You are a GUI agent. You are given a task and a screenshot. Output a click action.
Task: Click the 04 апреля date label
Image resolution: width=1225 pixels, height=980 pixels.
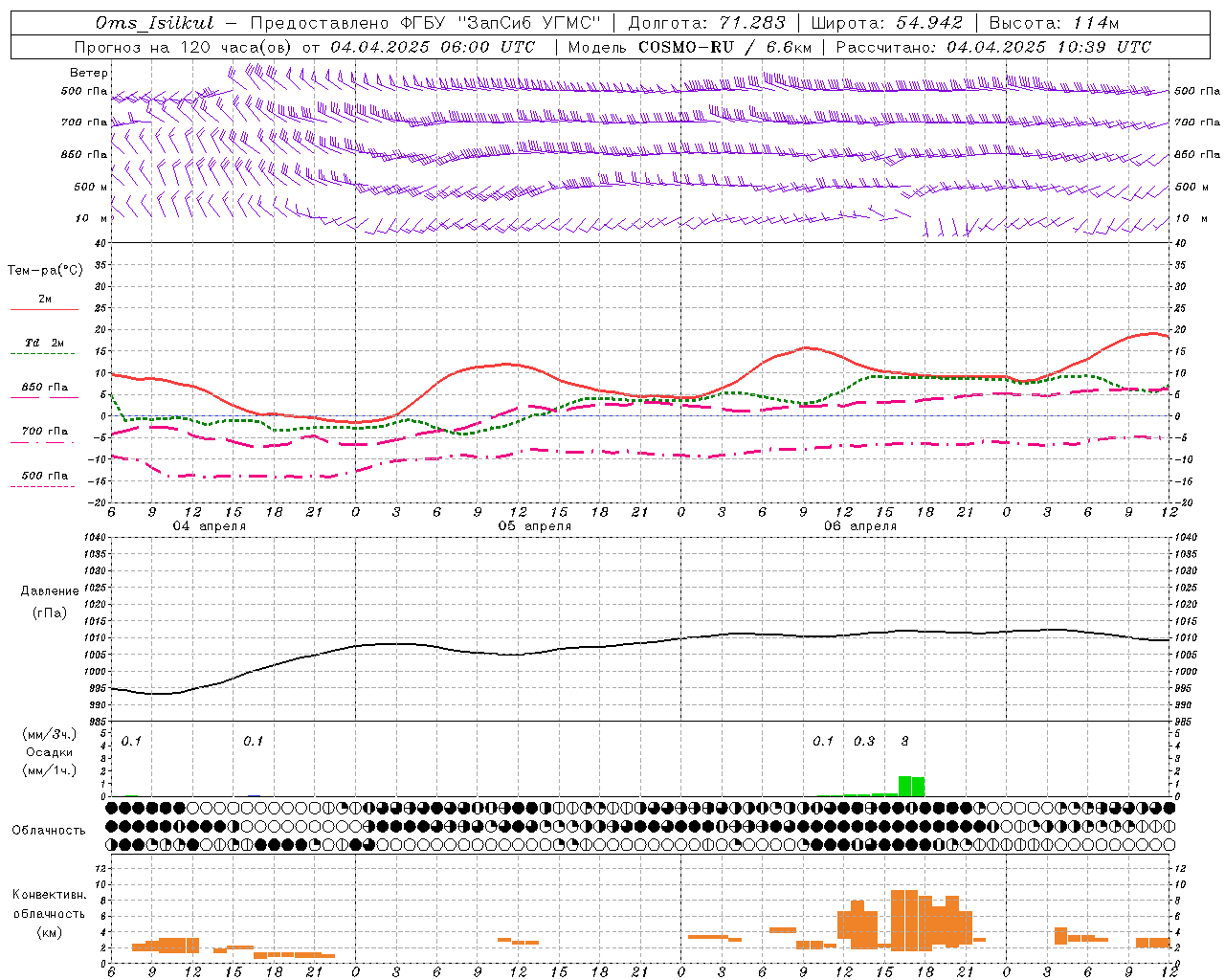pos(209,526)
